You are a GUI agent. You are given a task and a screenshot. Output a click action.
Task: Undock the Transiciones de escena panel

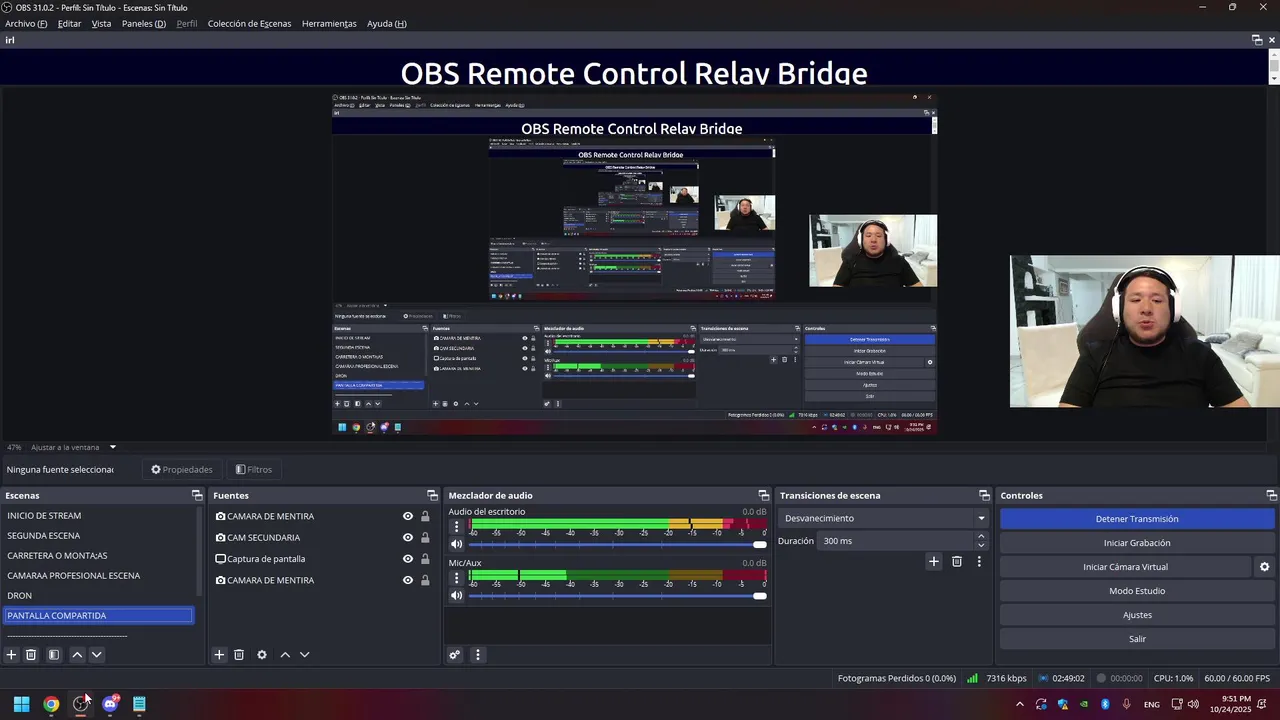coord(984,495)
